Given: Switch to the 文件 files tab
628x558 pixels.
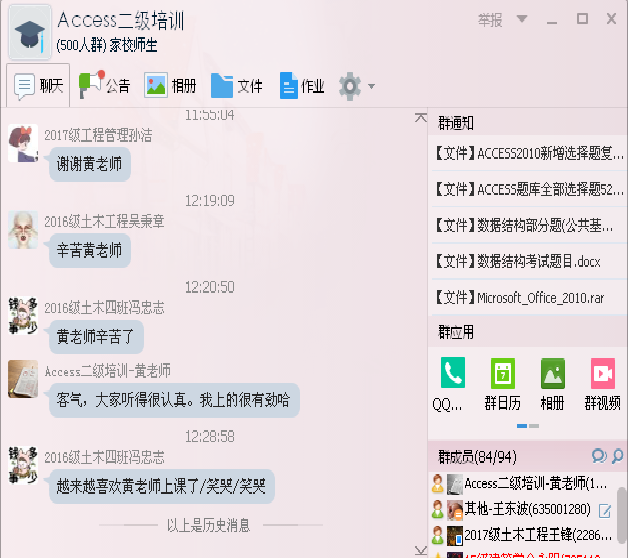Looking at the screenshot, I should click(x=237, y=86).
